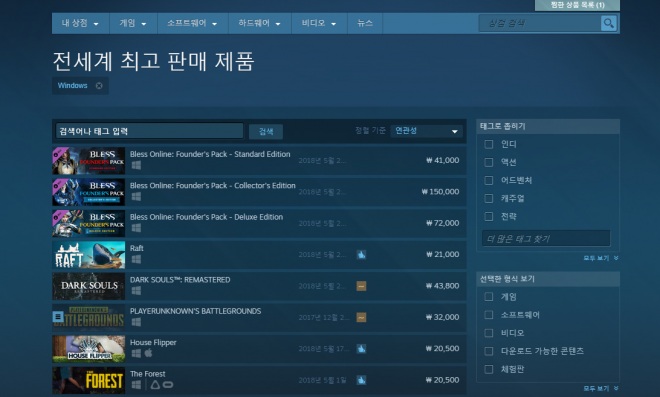Expand 모두 보기 under the type filters
660x397 pixels.
click(600, 388)
